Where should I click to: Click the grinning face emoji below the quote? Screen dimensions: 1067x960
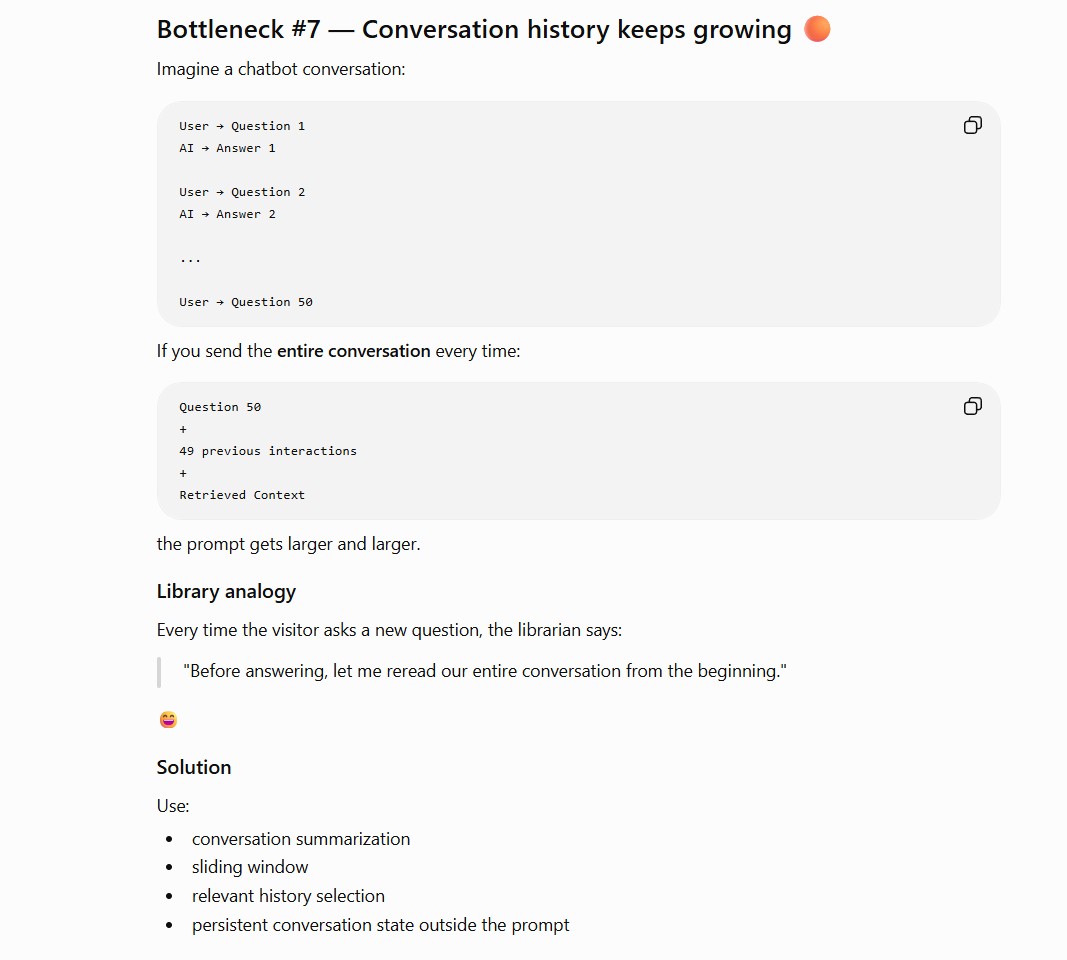(168, 720)
